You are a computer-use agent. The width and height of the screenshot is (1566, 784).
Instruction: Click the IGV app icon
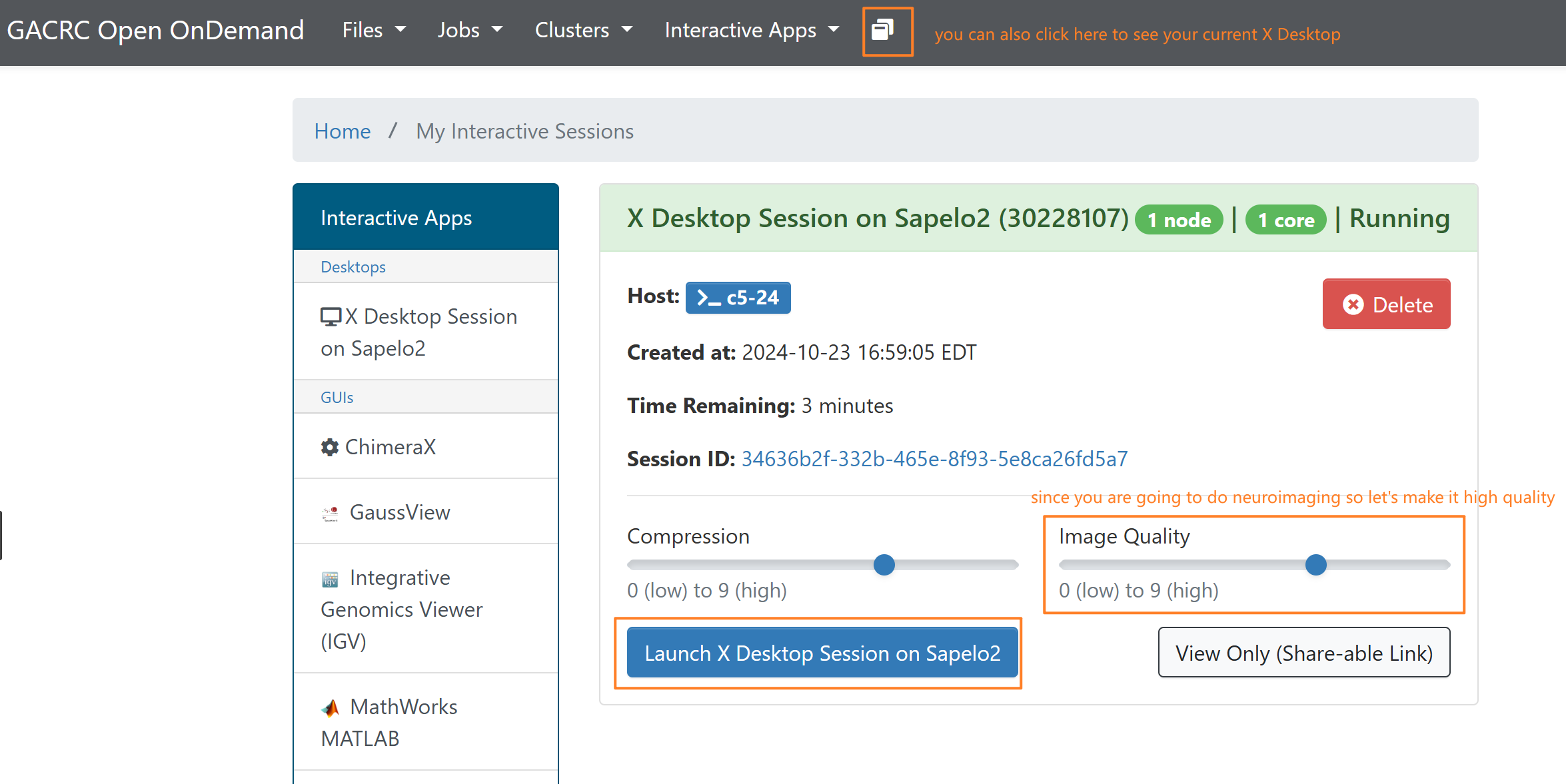[330, 579]
